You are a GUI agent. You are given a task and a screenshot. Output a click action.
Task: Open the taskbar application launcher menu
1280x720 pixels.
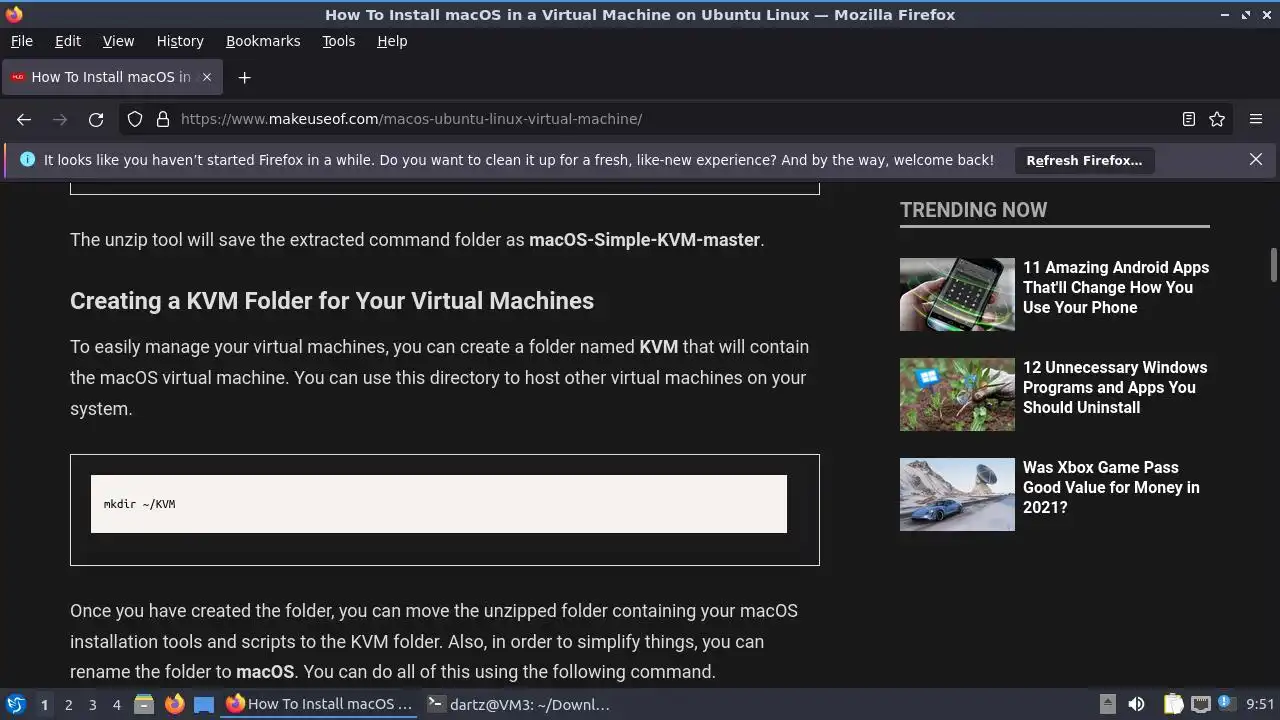click(16, 704)
